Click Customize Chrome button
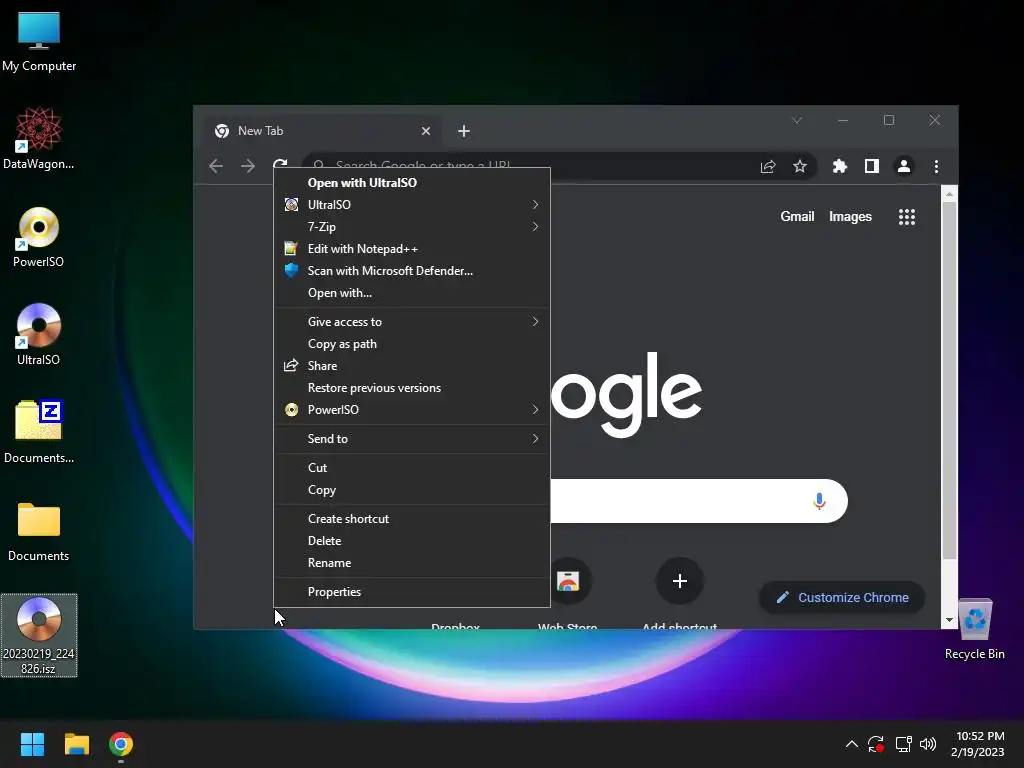 [x=842, y=598]
